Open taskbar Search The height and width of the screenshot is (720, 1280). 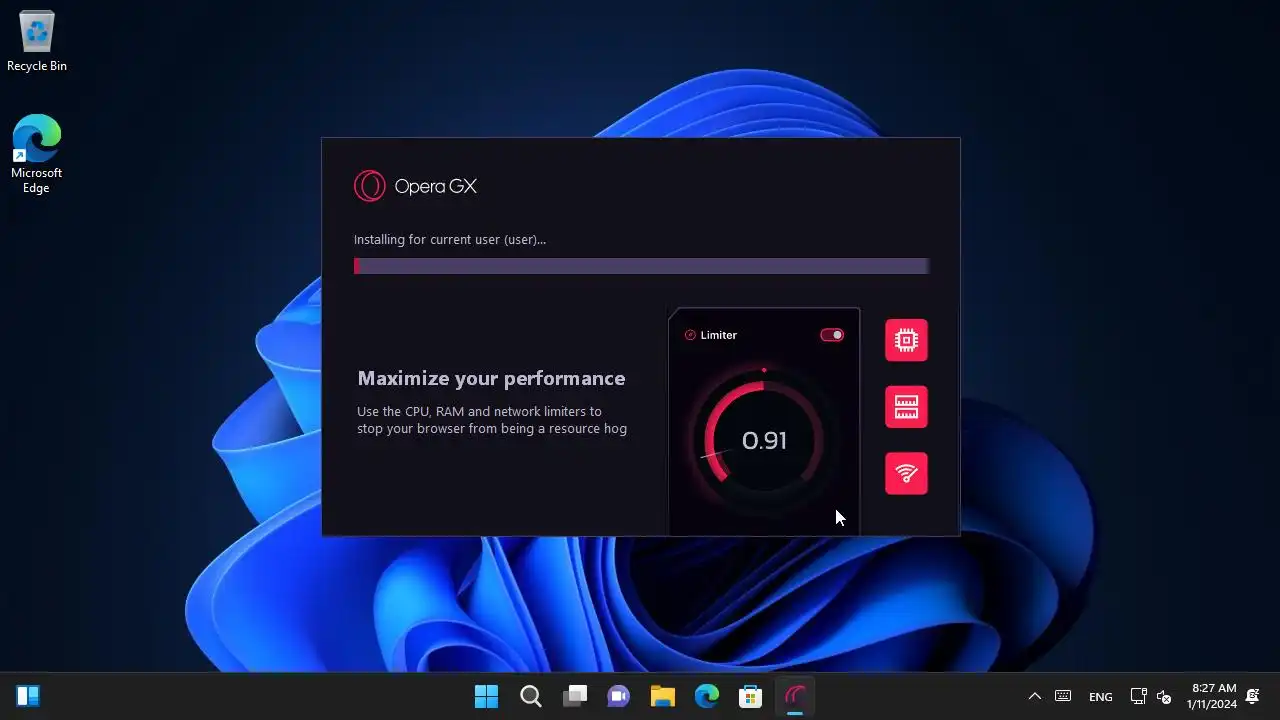click(x=531, y=696)
